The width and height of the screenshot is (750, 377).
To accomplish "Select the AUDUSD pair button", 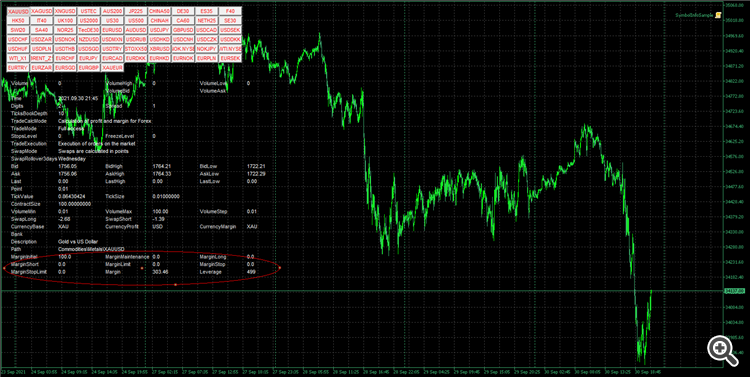I will (135, 30).
